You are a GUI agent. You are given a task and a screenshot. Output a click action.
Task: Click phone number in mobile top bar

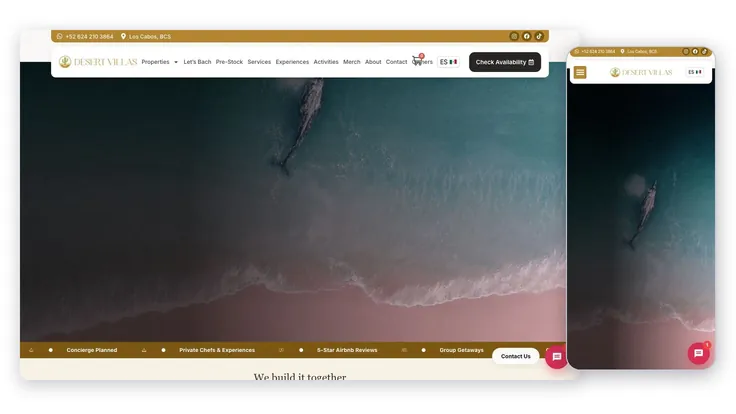[595, 52]
